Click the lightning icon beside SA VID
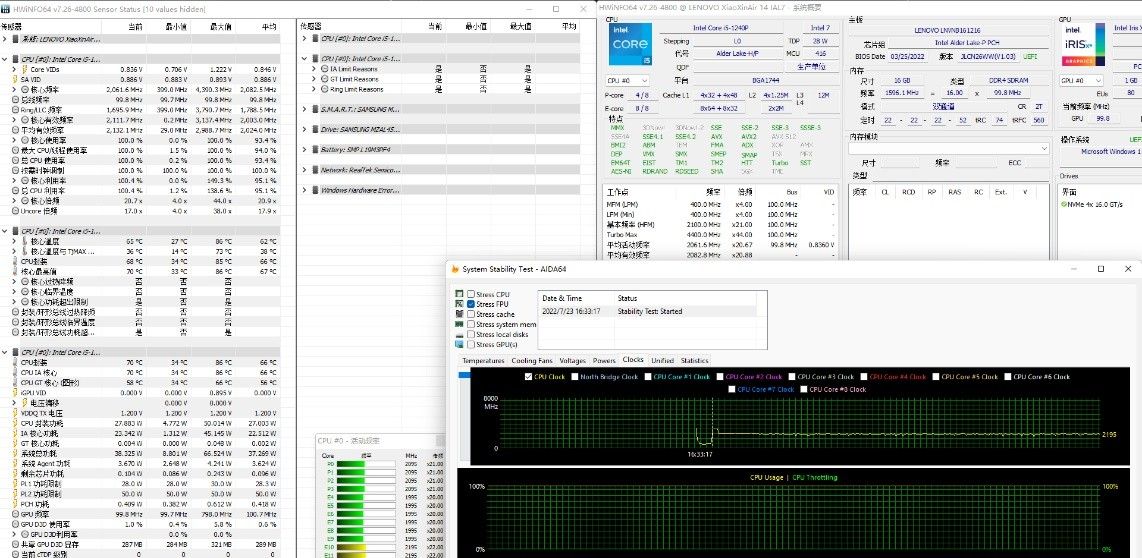Screen dimensions: 1142x558 click(16, 79)
